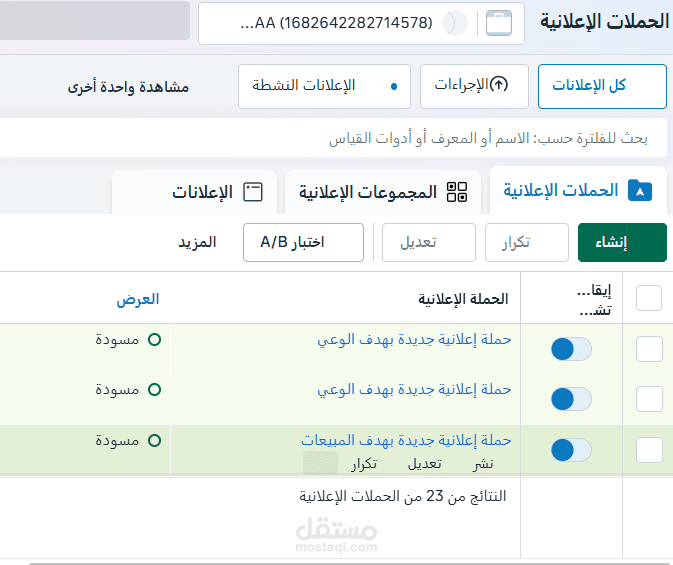Viewport: 673px width, 565px height.
Task: Check the second awareness campaign row checkbox
Action: [649, 399]
